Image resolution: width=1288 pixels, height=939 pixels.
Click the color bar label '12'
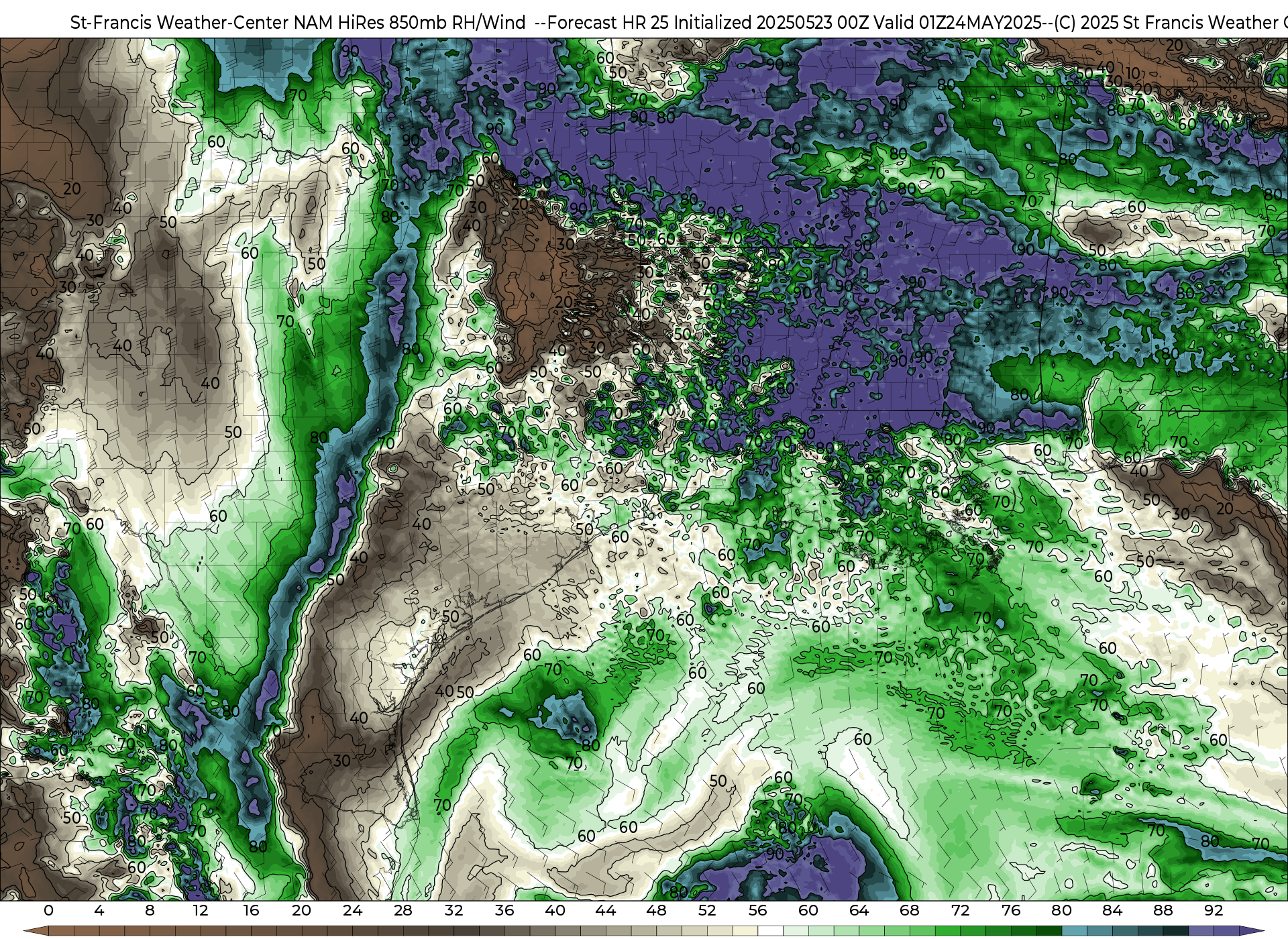point(201,910)
